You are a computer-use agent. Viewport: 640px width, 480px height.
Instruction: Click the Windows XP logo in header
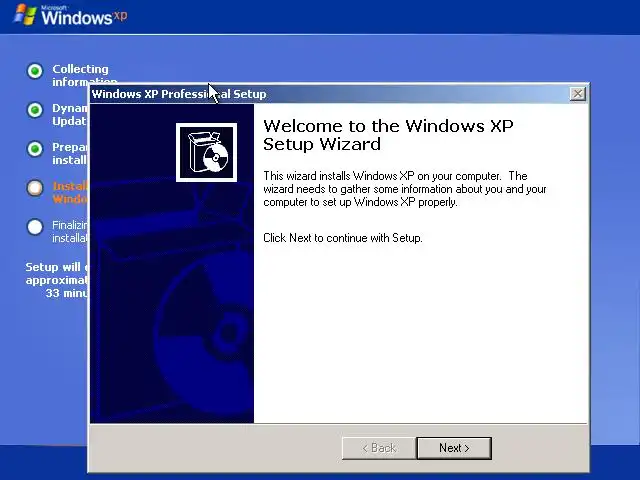click(70, 16)
